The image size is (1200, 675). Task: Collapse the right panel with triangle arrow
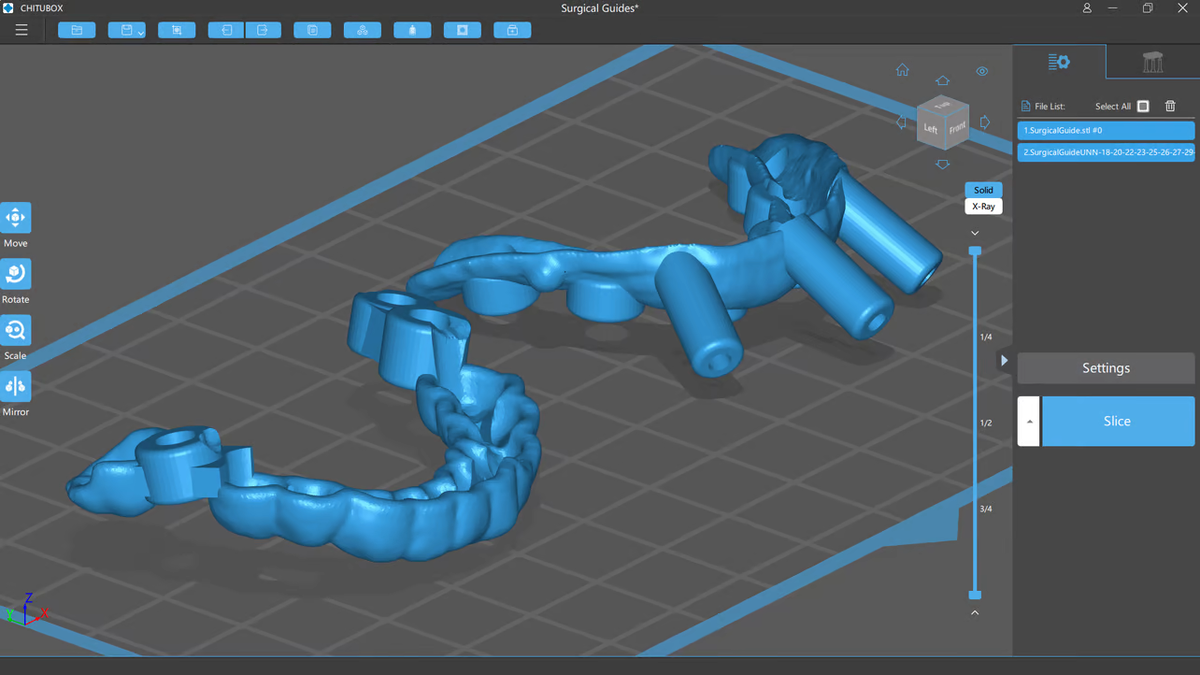[x=1004, y=360]
